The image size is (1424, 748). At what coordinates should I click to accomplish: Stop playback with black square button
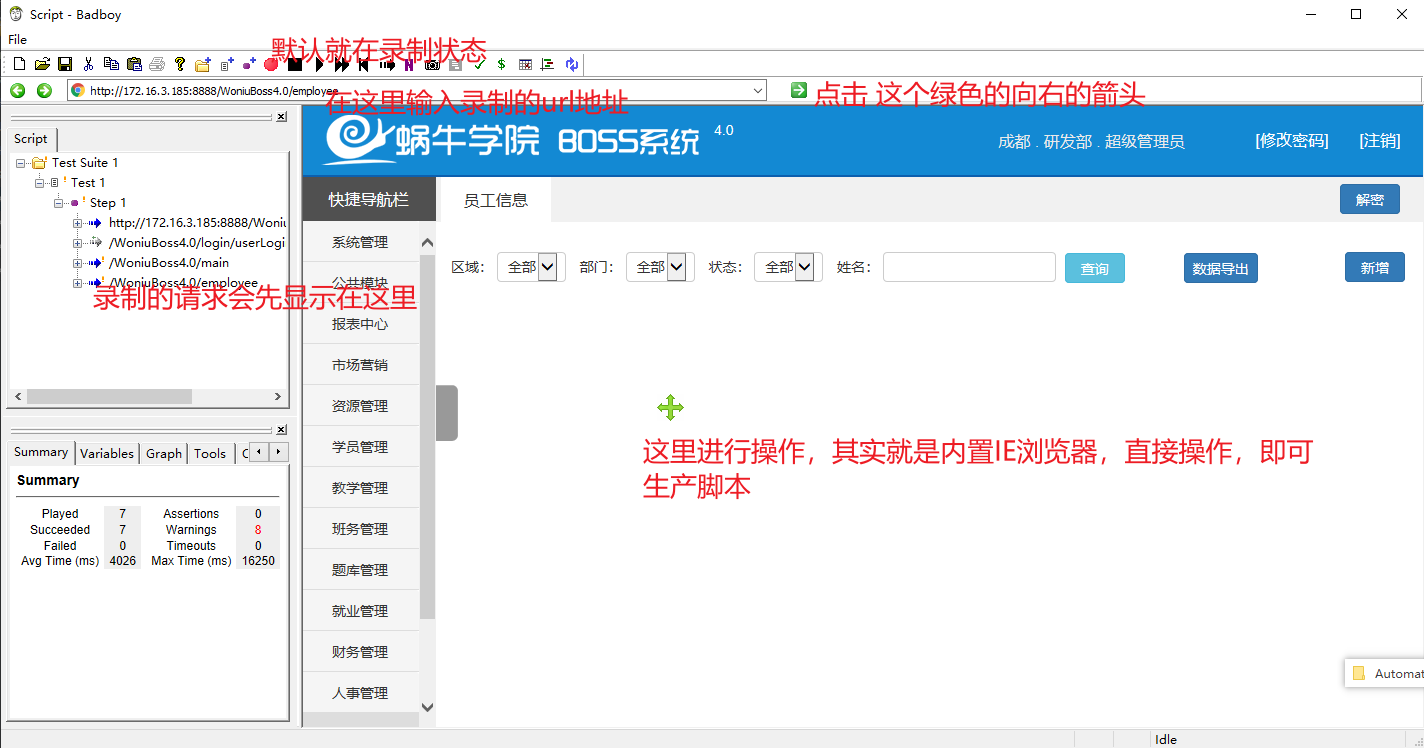295,65
